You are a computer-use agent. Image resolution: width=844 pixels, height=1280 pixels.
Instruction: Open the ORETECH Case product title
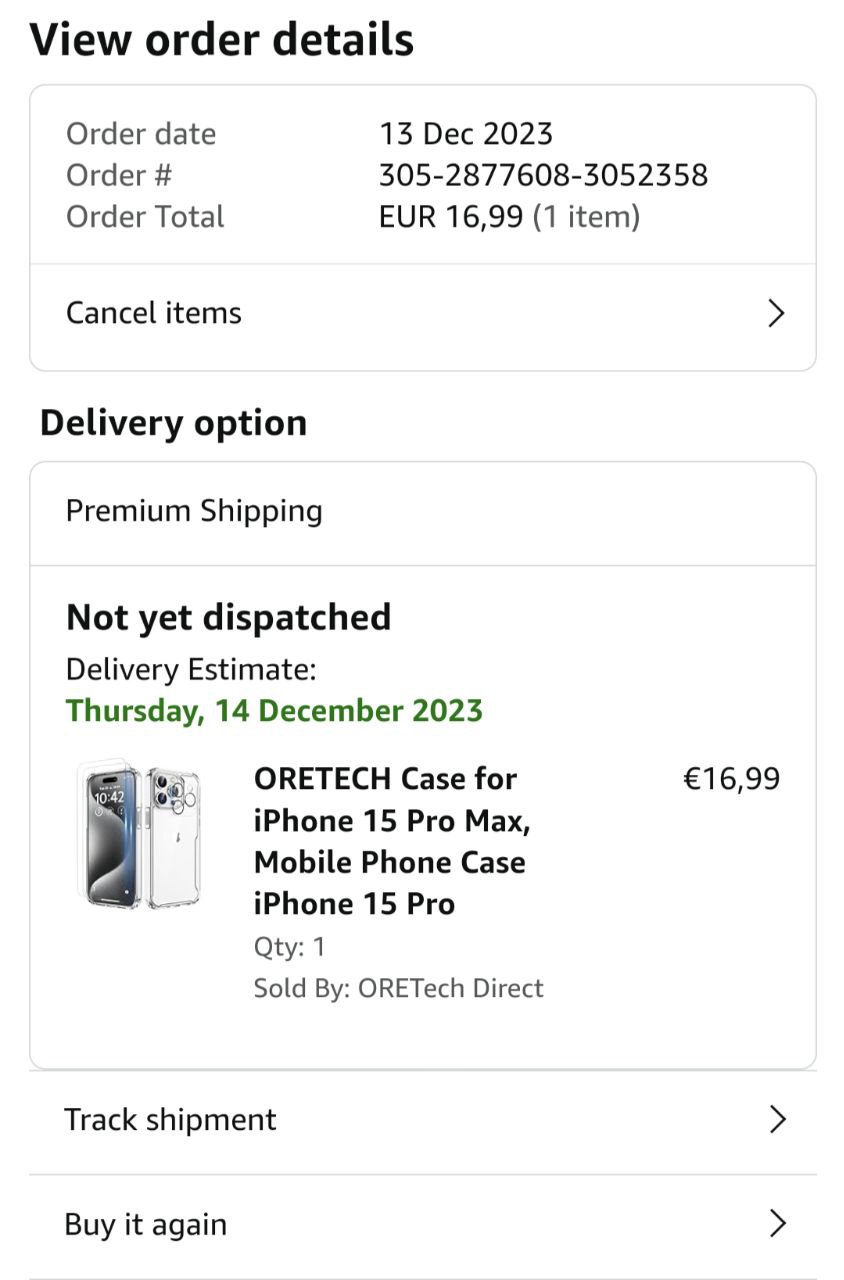point(392,841)
